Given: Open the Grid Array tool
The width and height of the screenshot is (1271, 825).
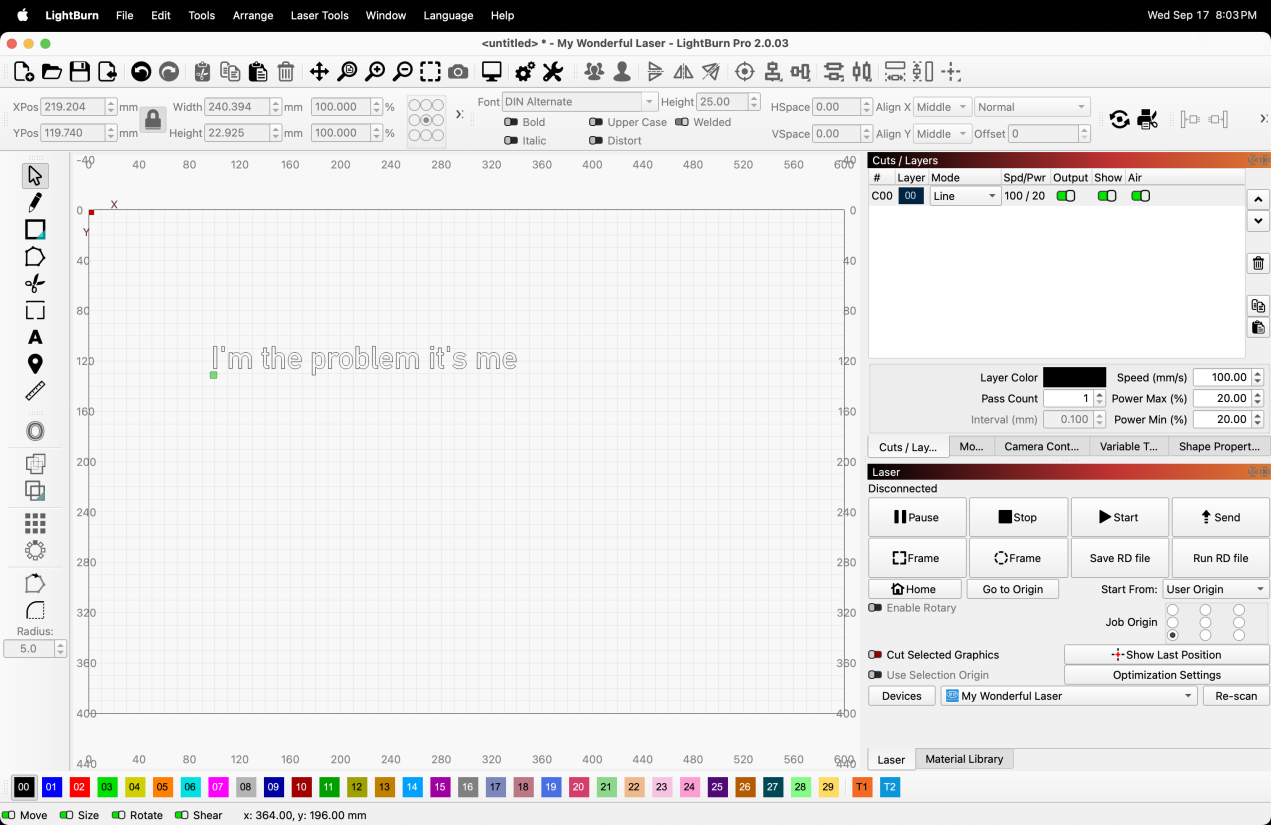Looking at the screenshot, I should pos(35,523).
